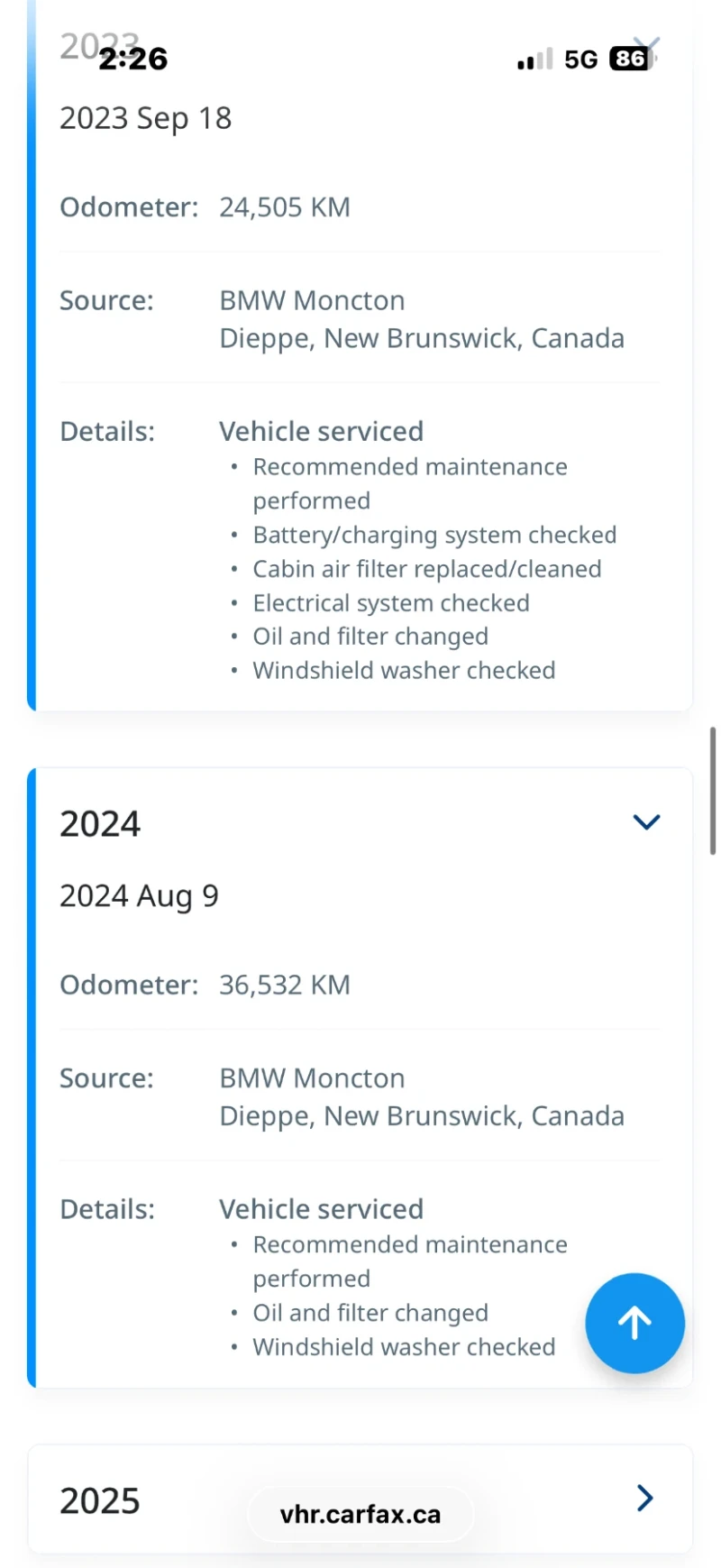The height and width of the screenshot is (1568, 721).
Task: Tap the clock showing 2:26
Action: 132,58
